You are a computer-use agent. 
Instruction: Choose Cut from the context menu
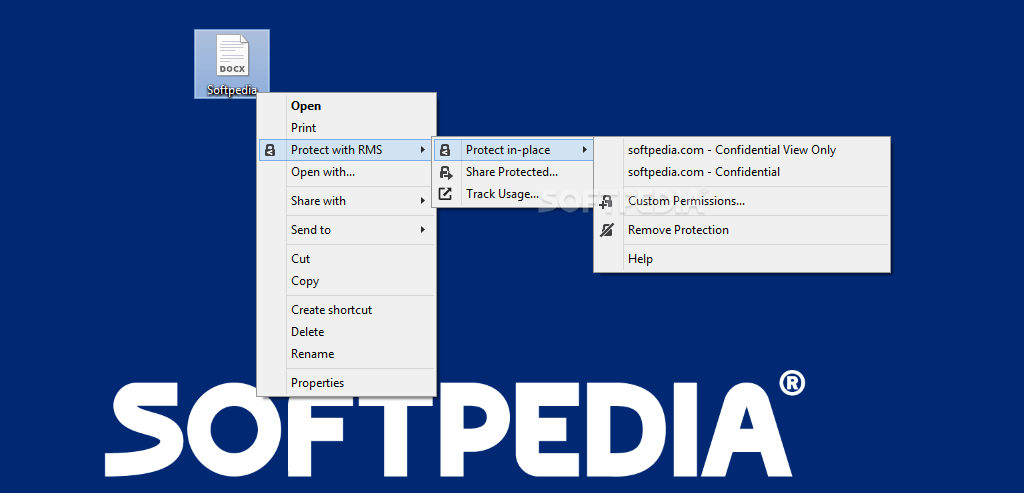point(346,259)
